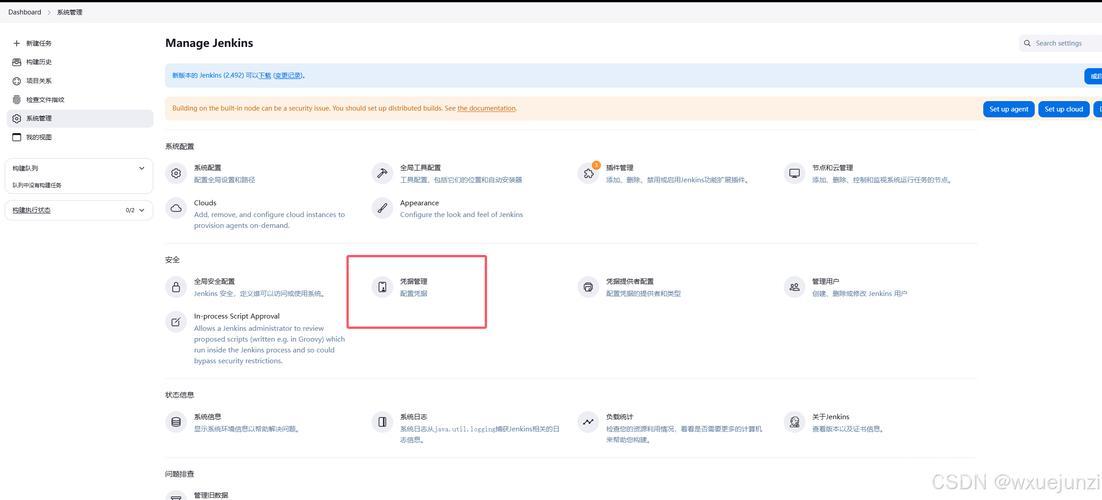Image resolution: width=1102 pixels, height=500 pixels.
Task: Click the 管理旧数据 item title
Action: tap(211, 496)
